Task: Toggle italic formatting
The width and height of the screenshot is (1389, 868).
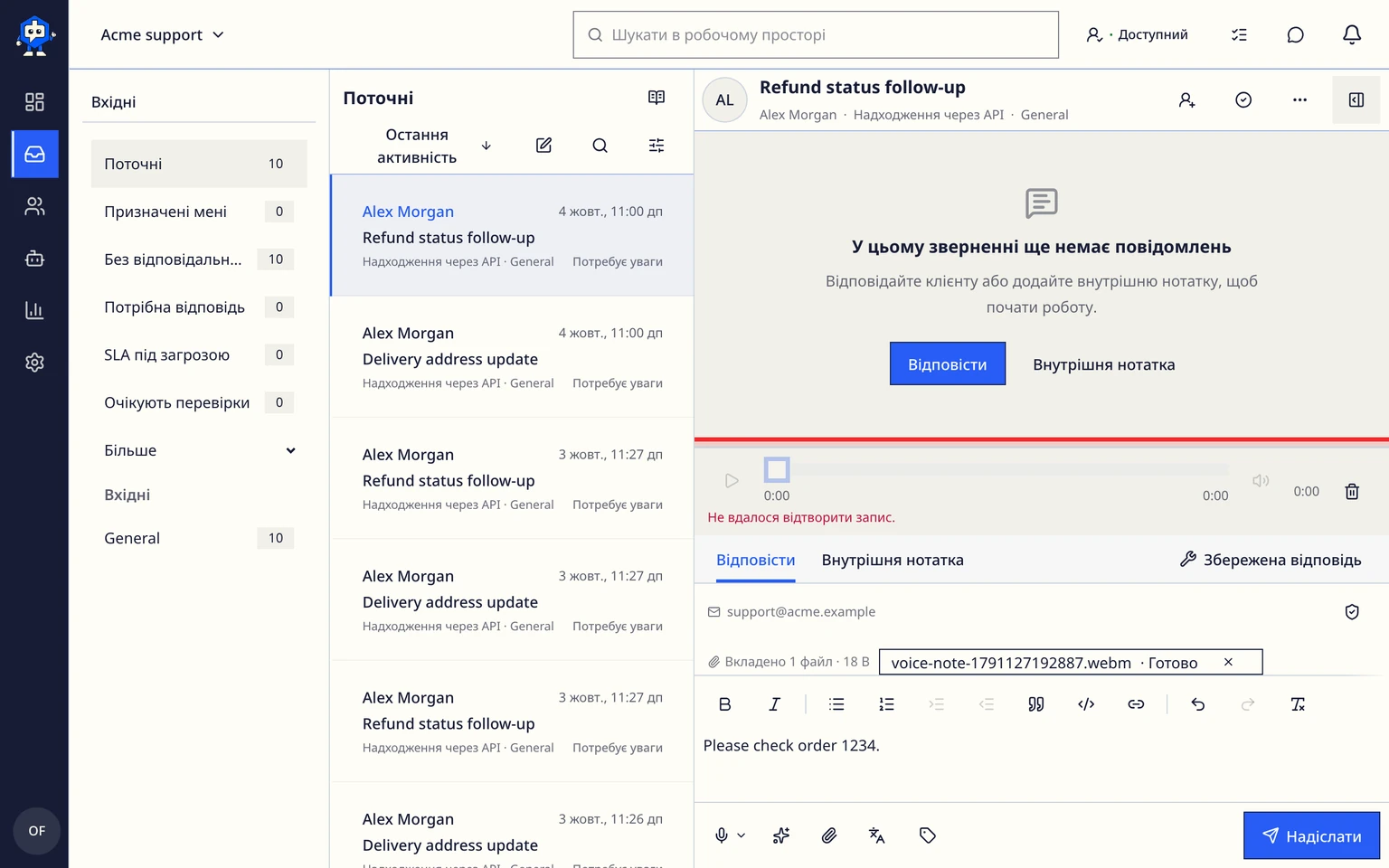Action: pyautogui.click(x=774, y=704)
